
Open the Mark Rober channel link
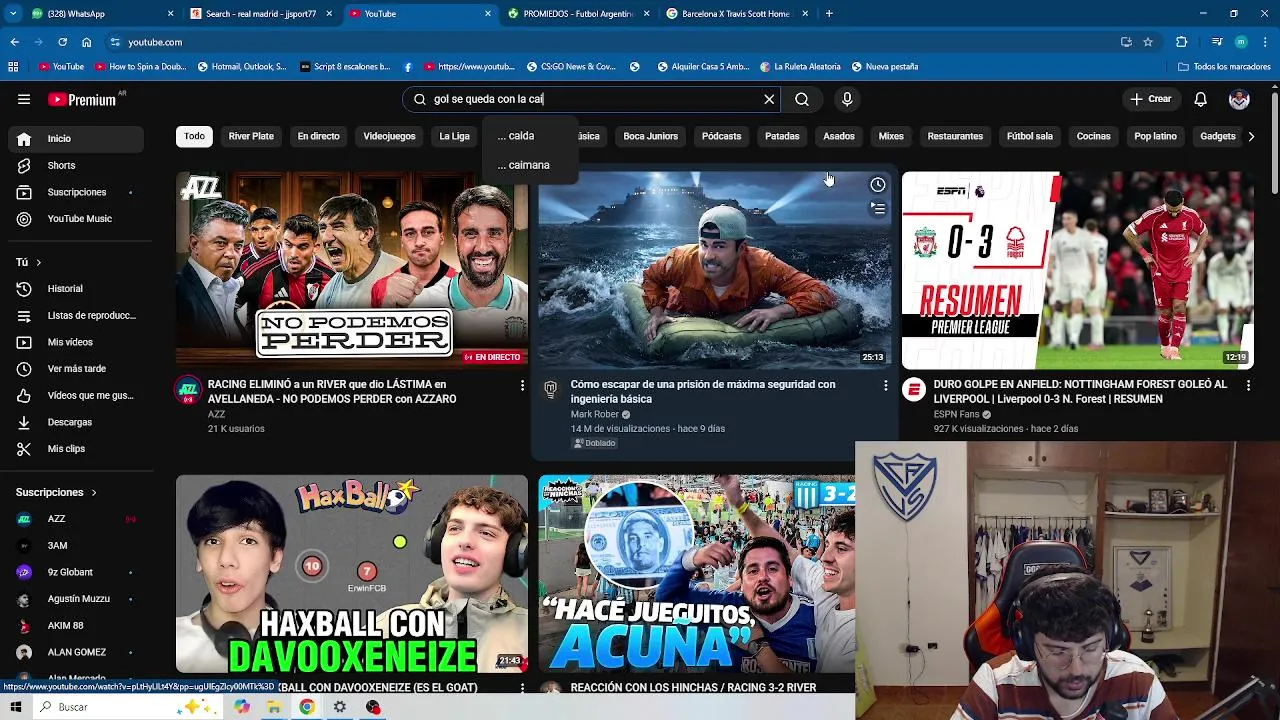click(595, 414)
